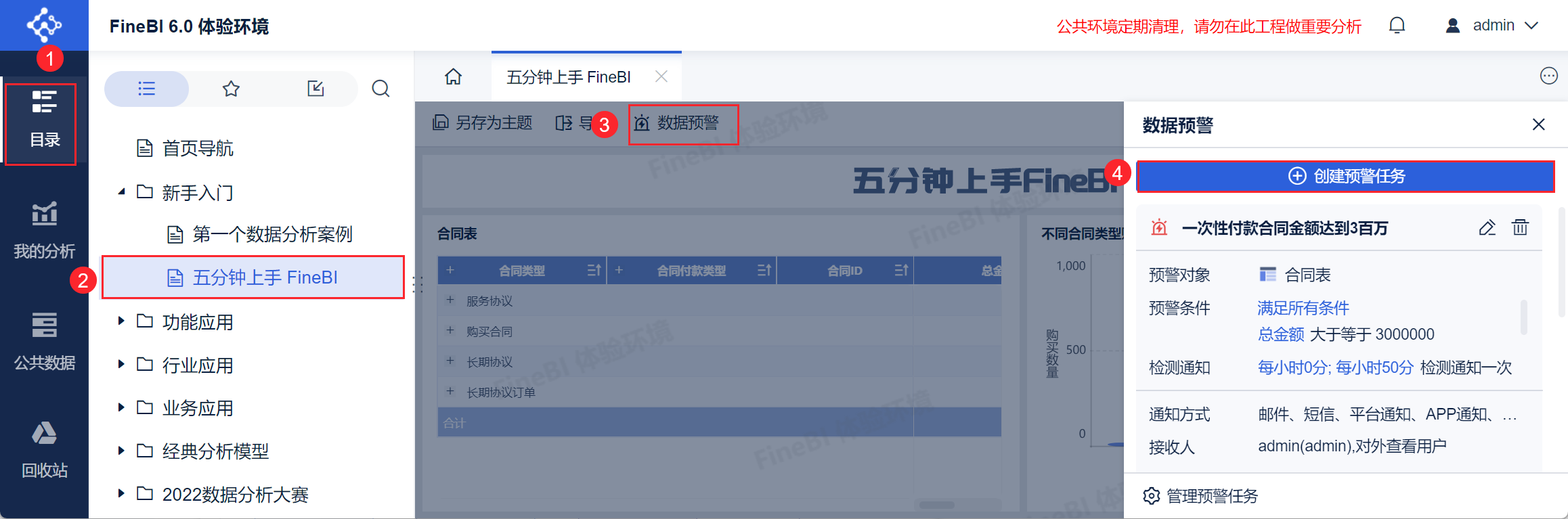Click 总金额 condition field link
Image resolution: width=1568 pixels, height=519 pixels.
tap(1281, 334)
